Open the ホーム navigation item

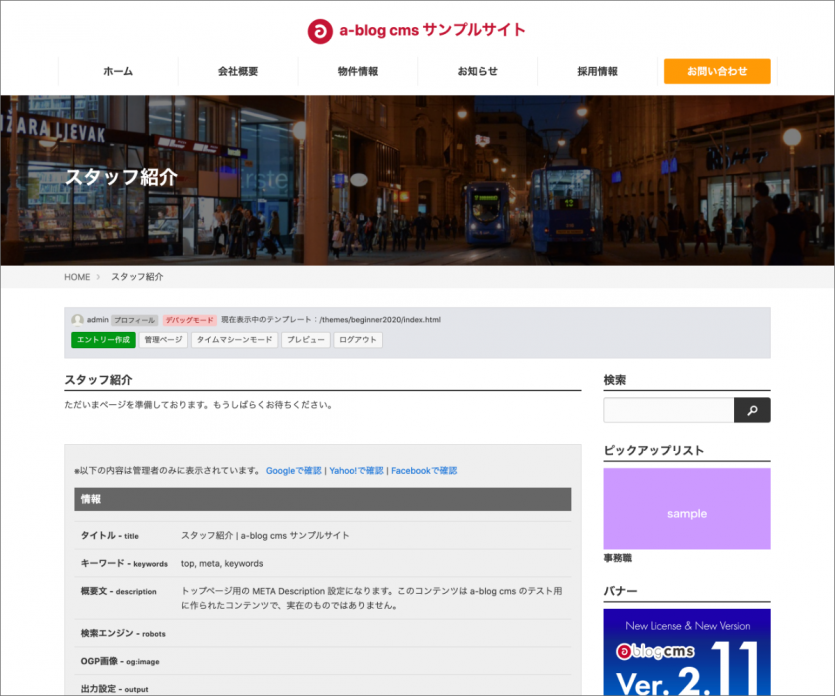(118, 71)
